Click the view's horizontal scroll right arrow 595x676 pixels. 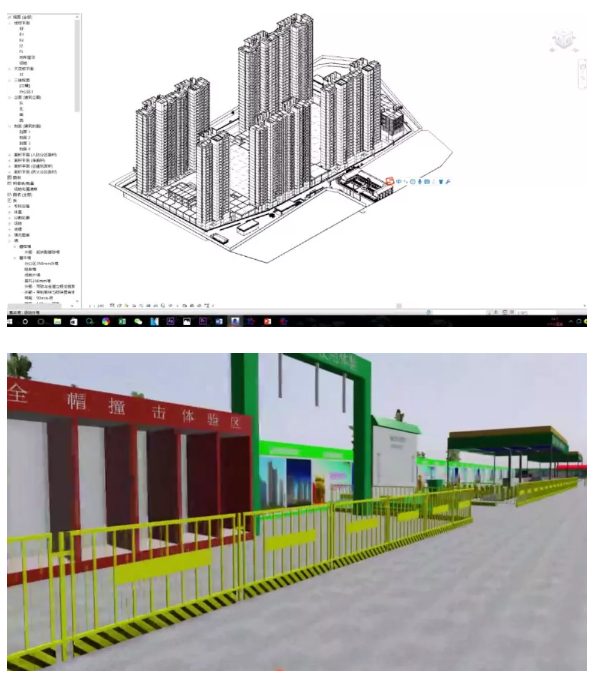click(584, 306)
